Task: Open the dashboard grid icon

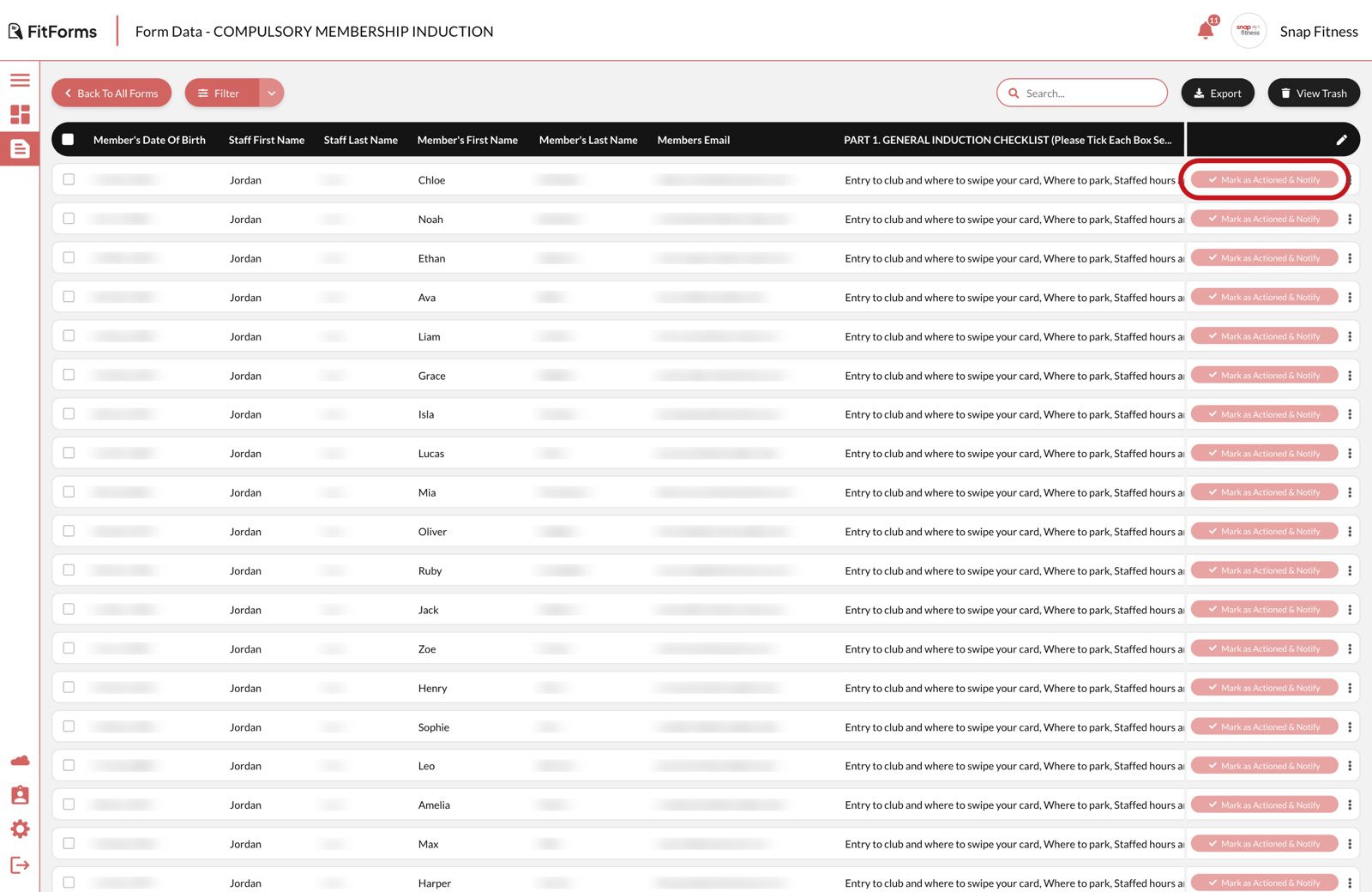Action: [x=20, y=114]
